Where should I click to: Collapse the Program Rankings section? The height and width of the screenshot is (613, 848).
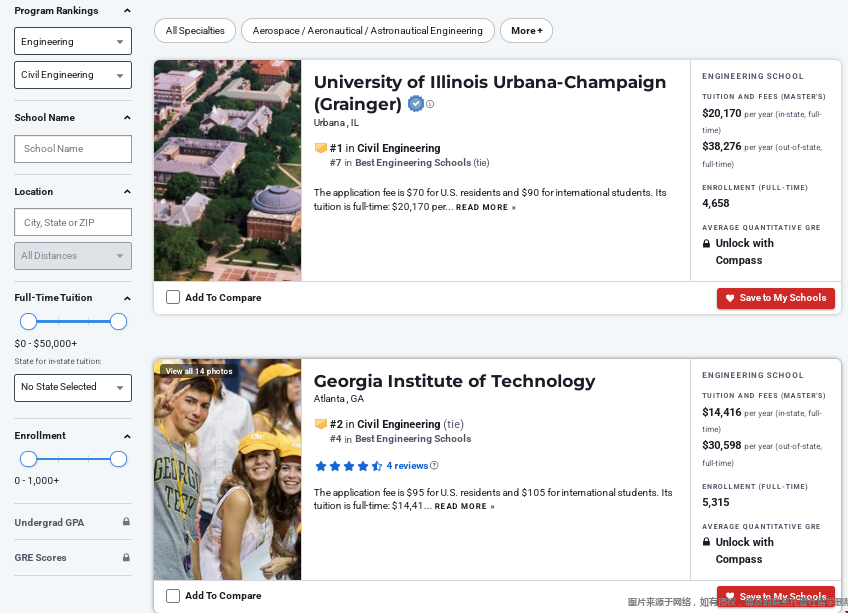click(x=127, y=11)
